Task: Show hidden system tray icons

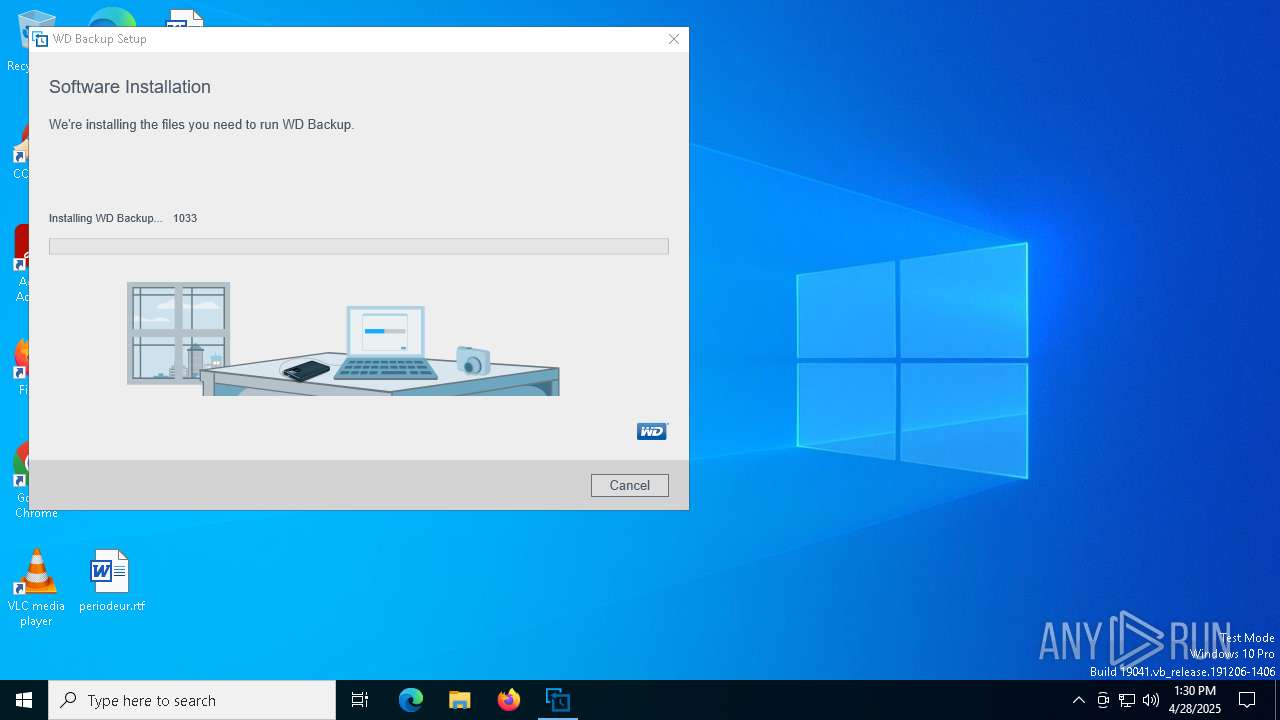Action: click(1078, 700)
